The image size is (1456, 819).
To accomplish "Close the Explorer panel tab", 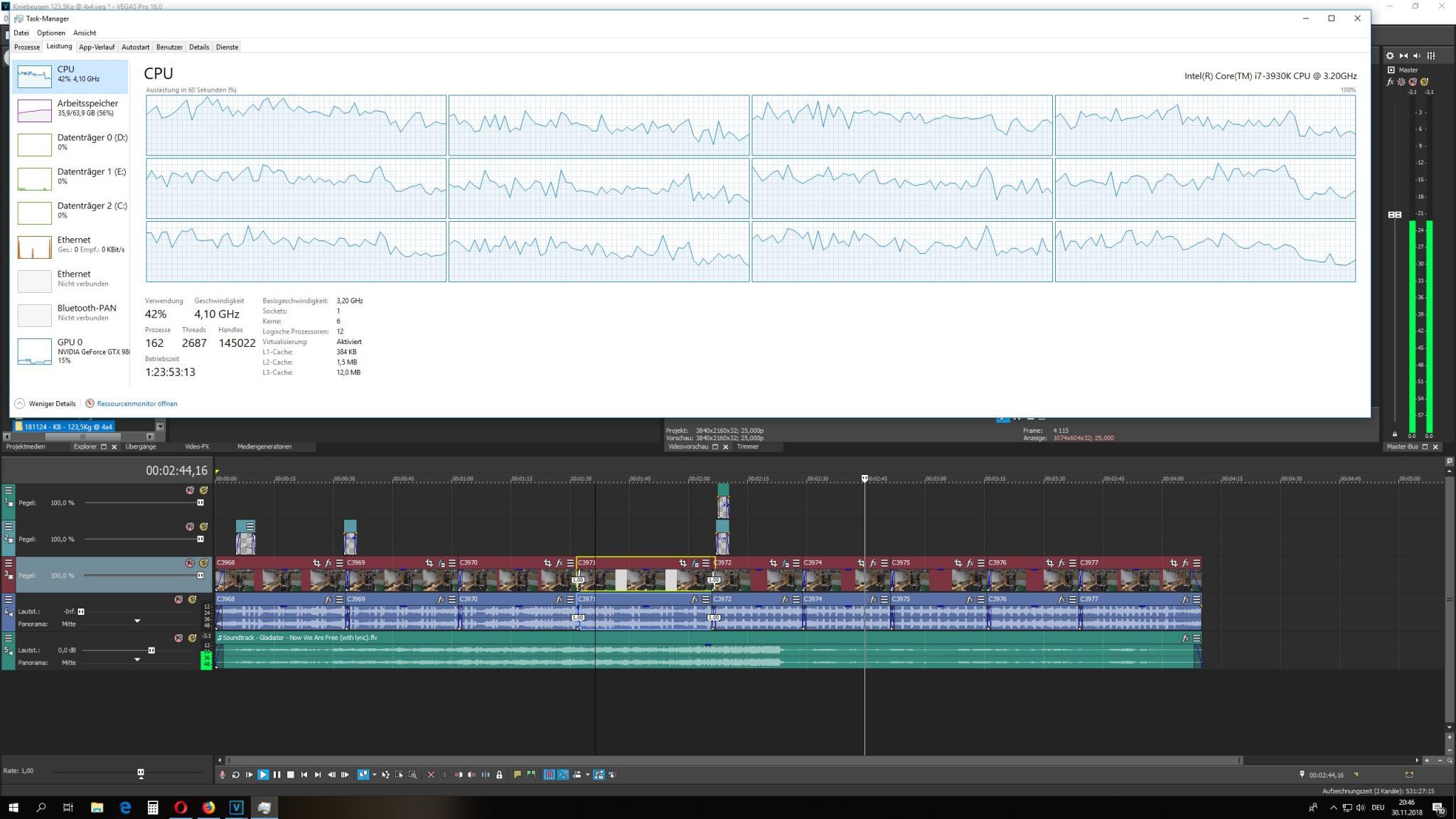I will tap(114, 446).
